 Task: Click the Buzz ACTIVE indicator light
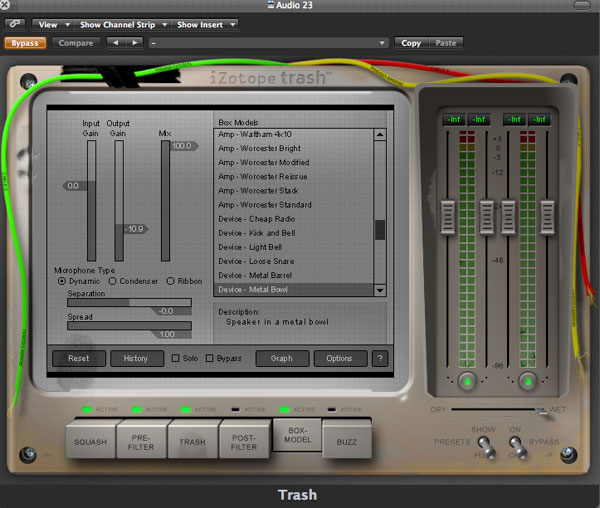click(x=332, y=410)
